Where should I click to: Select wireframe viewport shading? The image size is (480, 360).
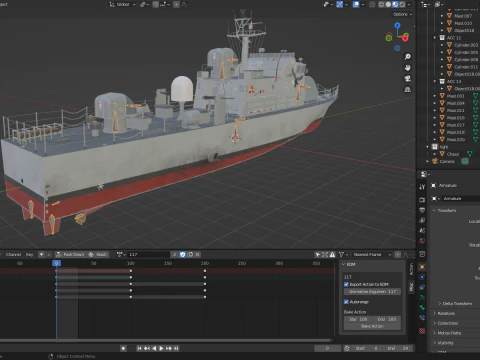click(x=381, y=4)
